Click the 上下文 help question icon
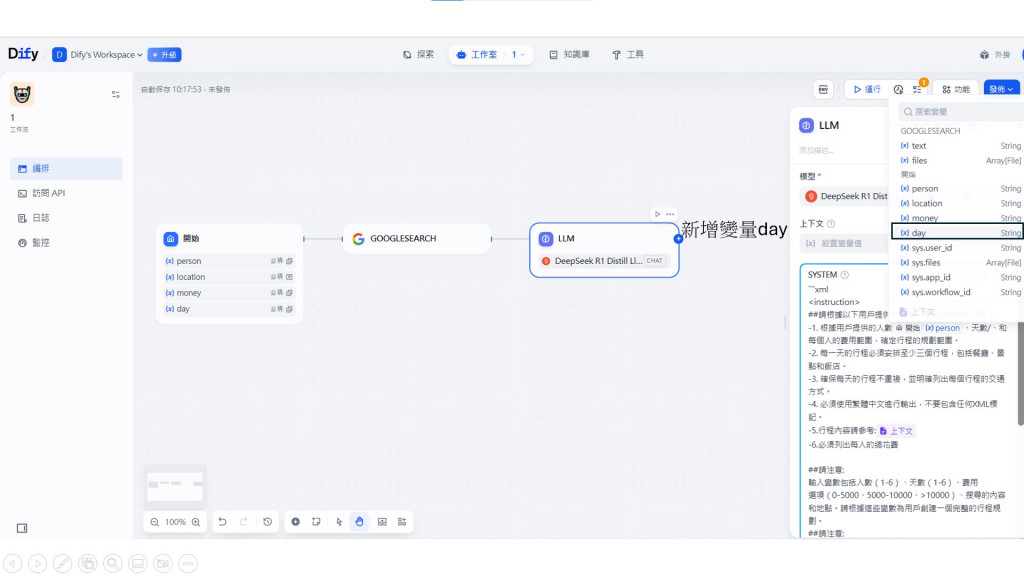 pyautogui.click(x=831, y=224)
